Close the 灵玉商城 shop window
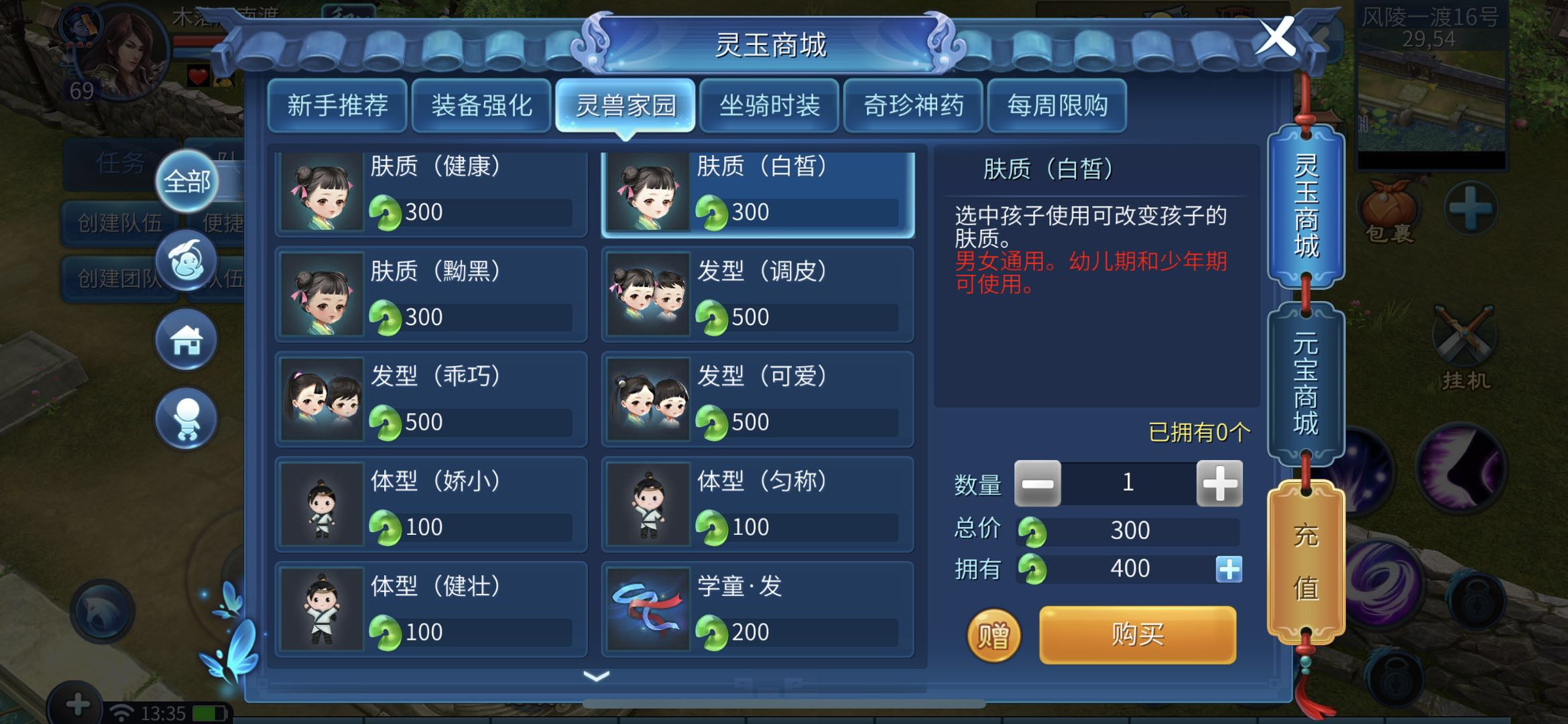This screenshot has height=724, width=1568. point(1275,37)
